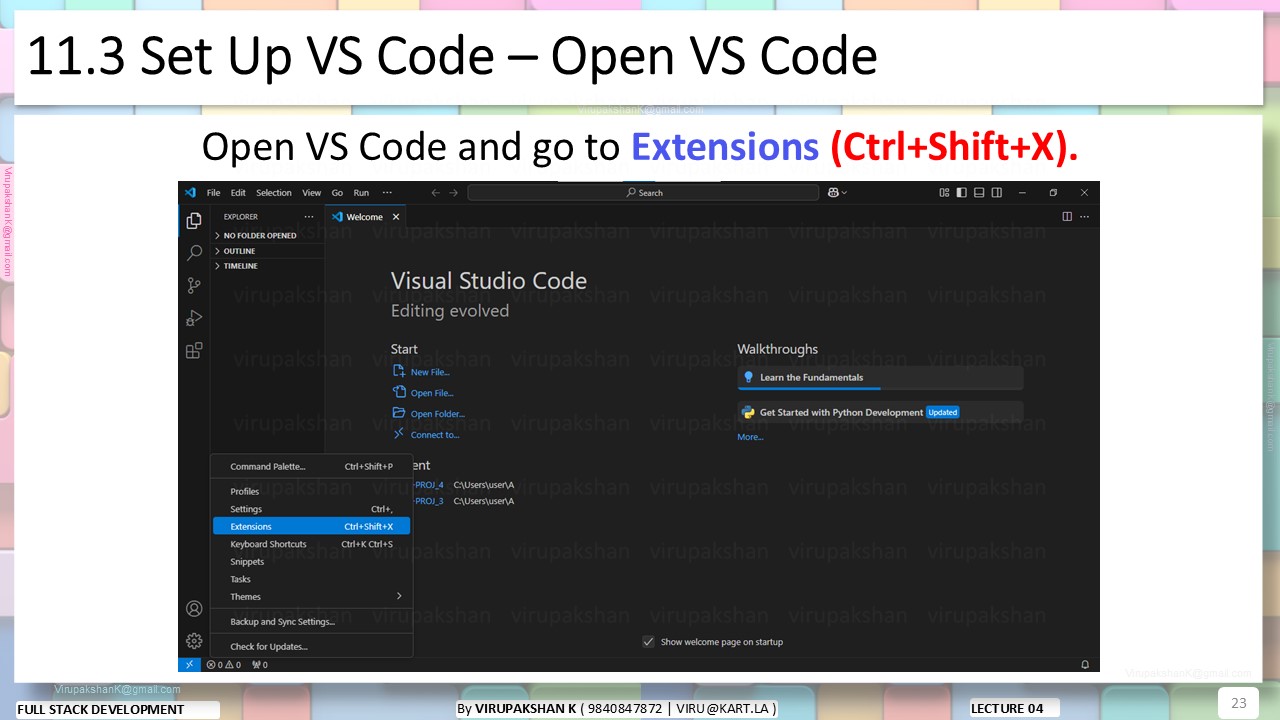
Task: Click the Open Folder link
Action: (x=438, y=414)
